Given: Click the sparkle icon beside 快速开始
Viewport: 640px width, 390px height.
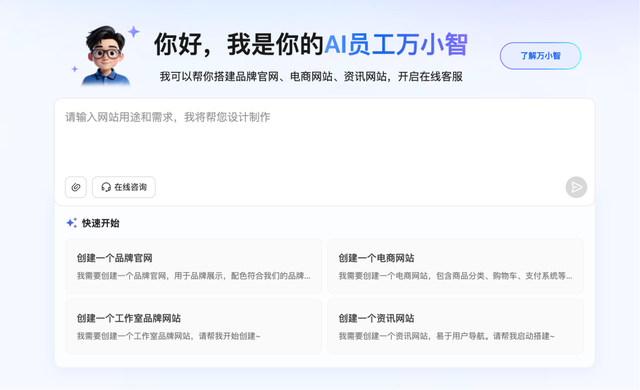Looking at the screenshot, I should click(71, 223).
